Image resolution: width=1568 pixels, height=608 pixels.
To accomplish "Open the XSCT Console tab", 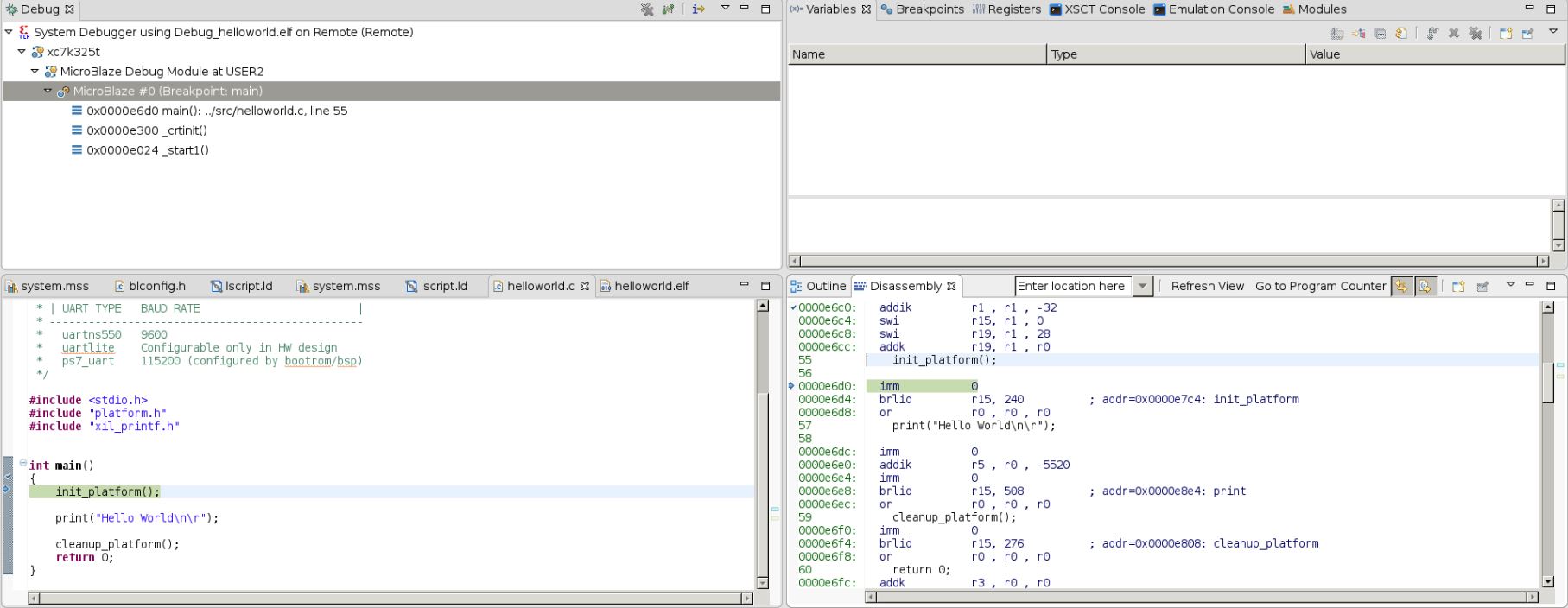I will [x=1097, y=9].
